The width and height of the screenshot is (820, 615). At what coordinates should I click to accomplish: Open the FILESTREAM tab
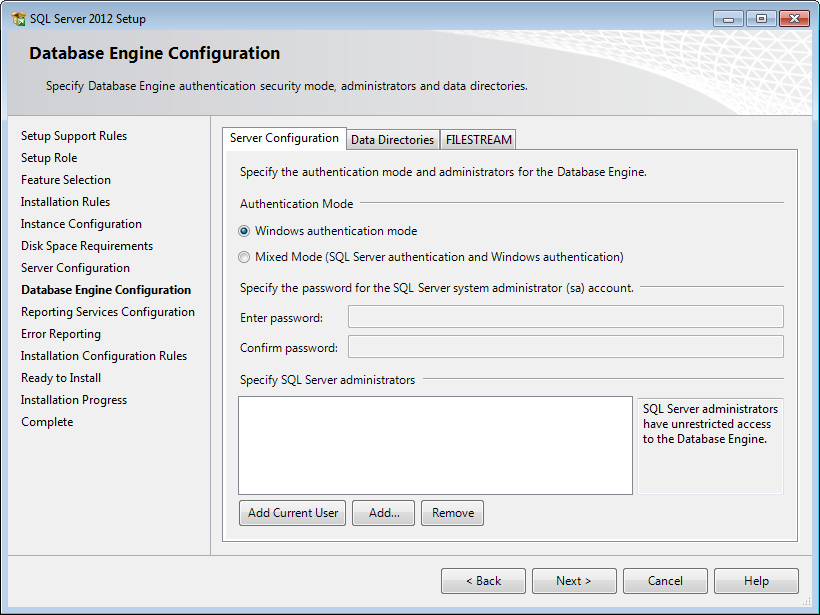tap(479, 140)
